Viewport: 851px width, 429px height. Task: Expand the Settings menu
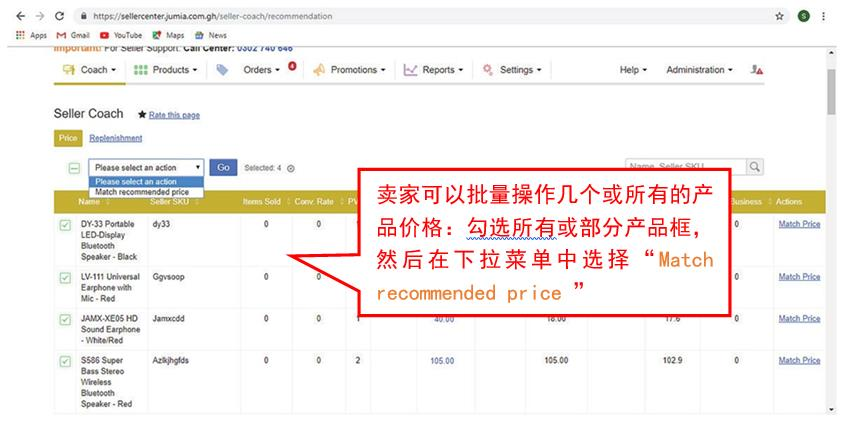coord(512,70)
